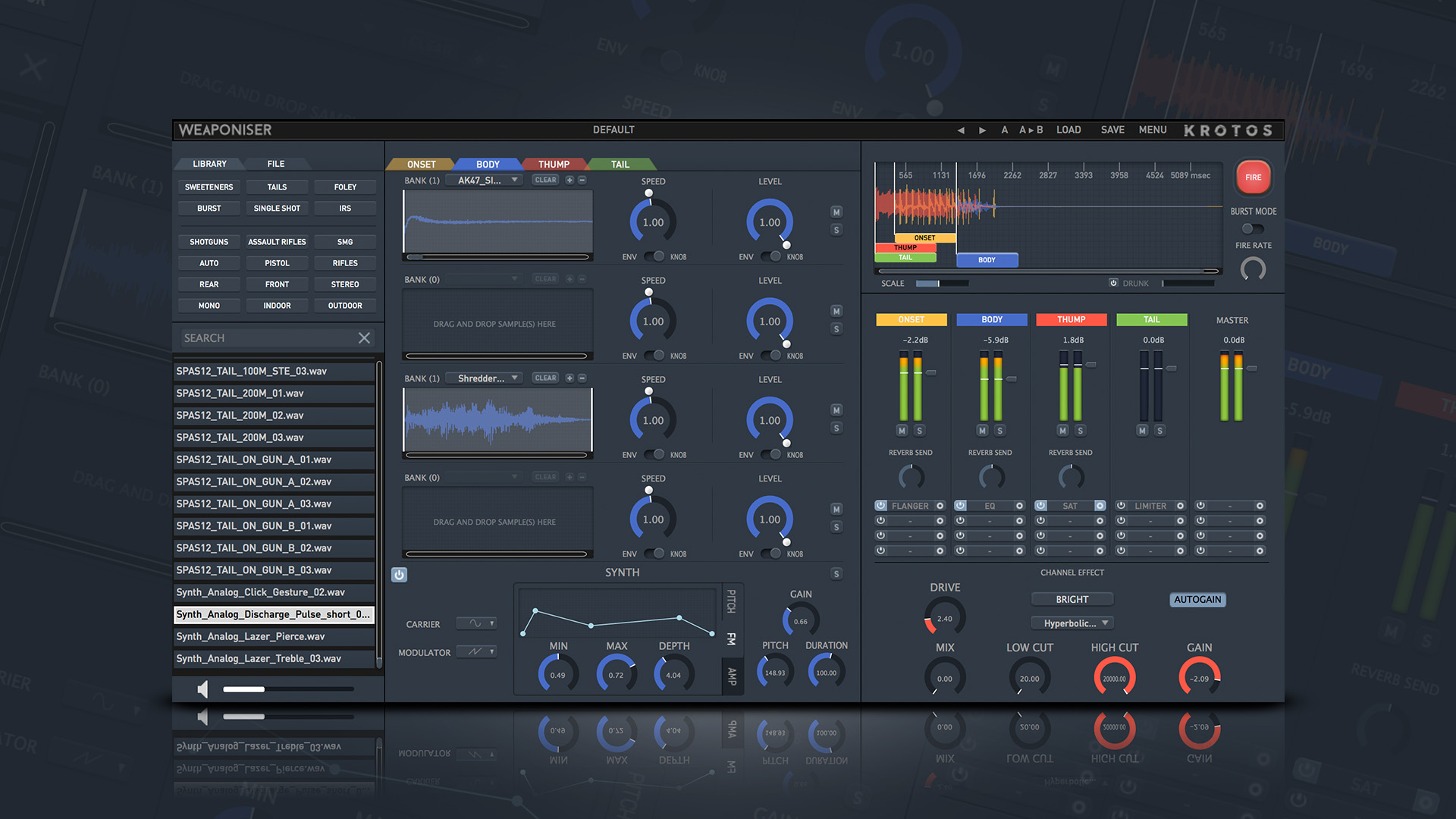1456x819 pixels.
Task: Solo the SYNTH section
Action: coord(836,574)
